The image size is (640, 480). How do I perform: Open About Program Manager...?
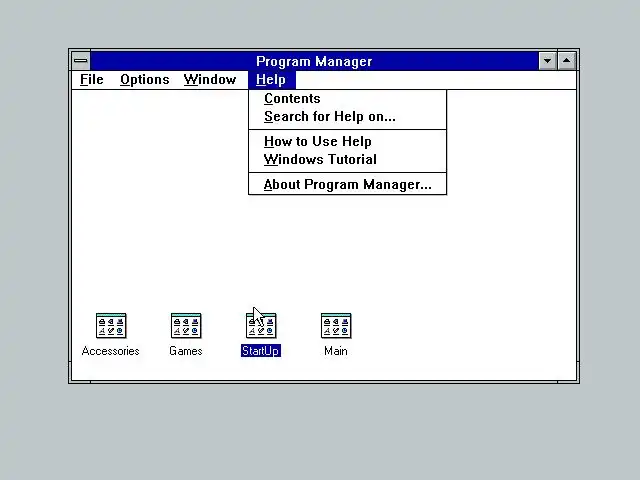click(x=347, y=184)
